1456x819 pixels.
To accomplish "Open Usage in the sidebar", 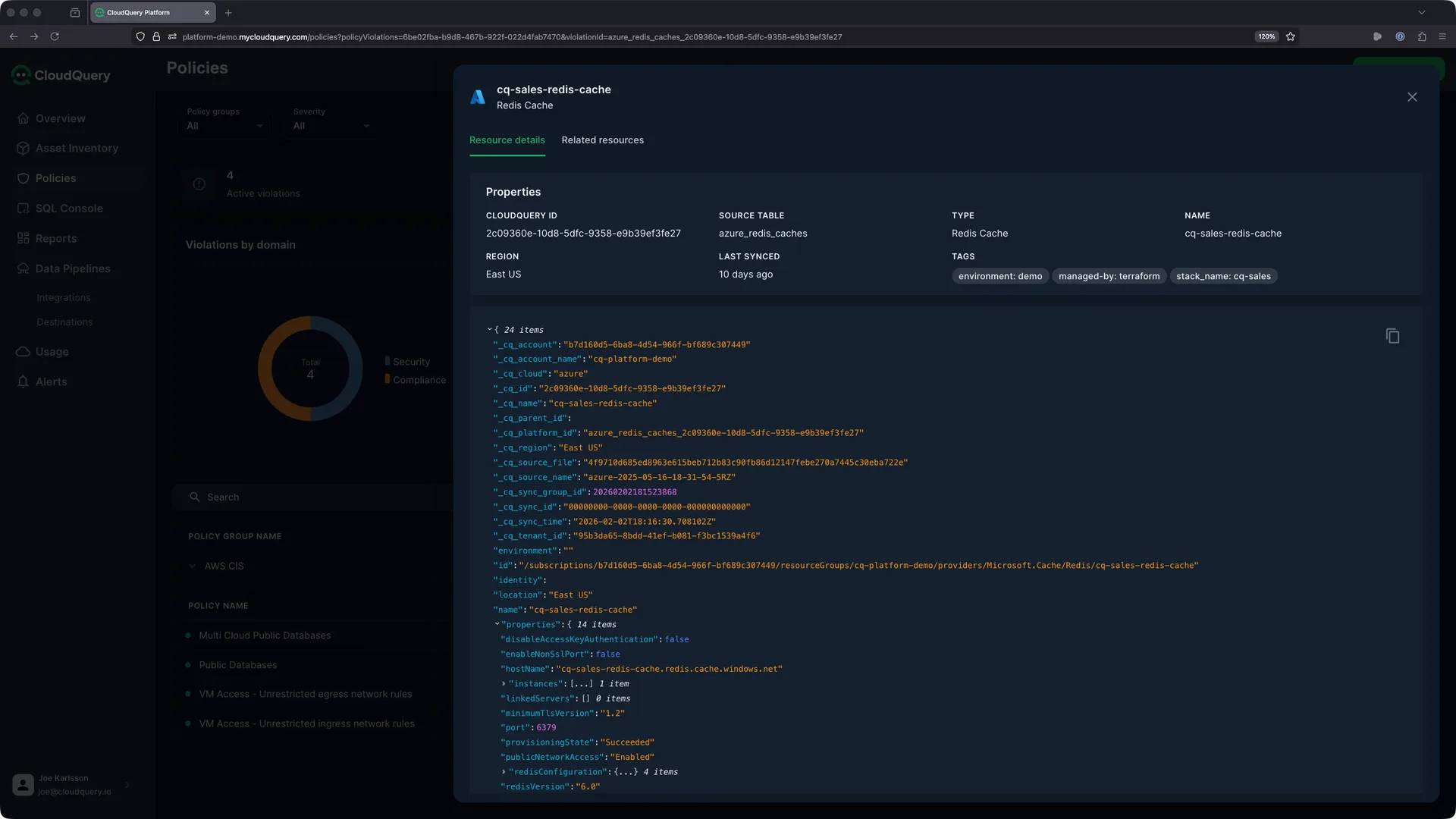I will (x=52, y=352).
